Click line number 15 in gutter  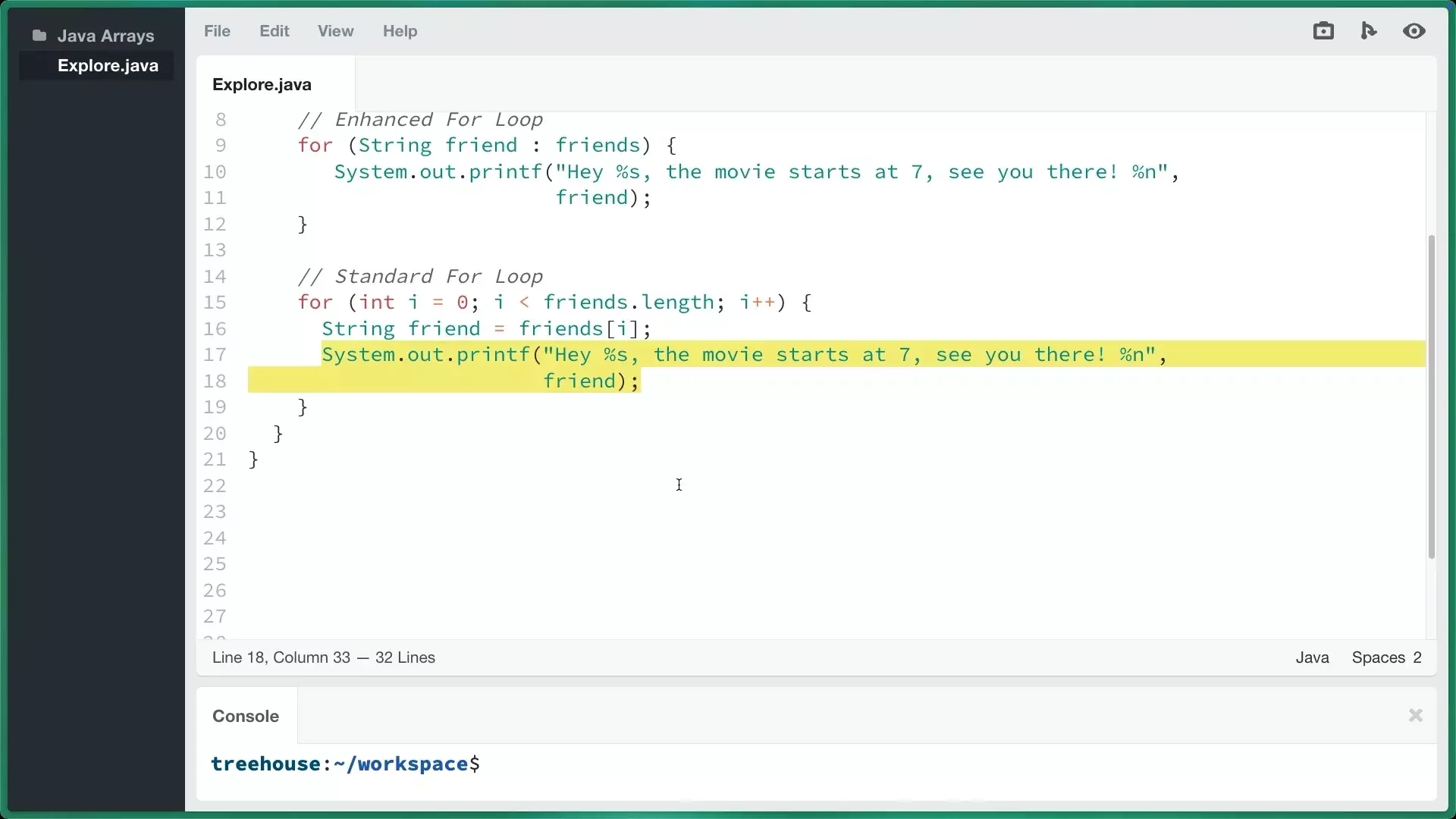point(215,303)
